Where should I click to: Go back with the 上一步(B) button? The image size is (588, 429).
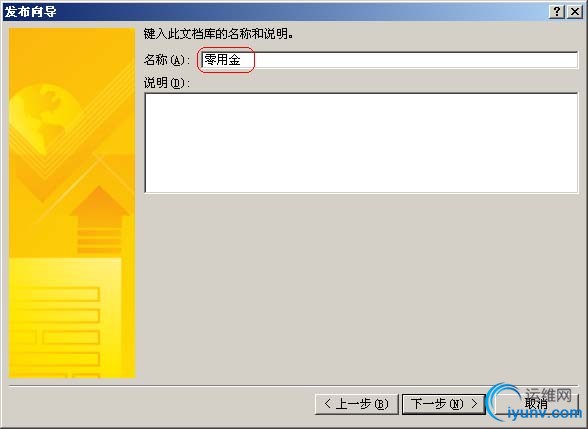(x=357, y=404)
